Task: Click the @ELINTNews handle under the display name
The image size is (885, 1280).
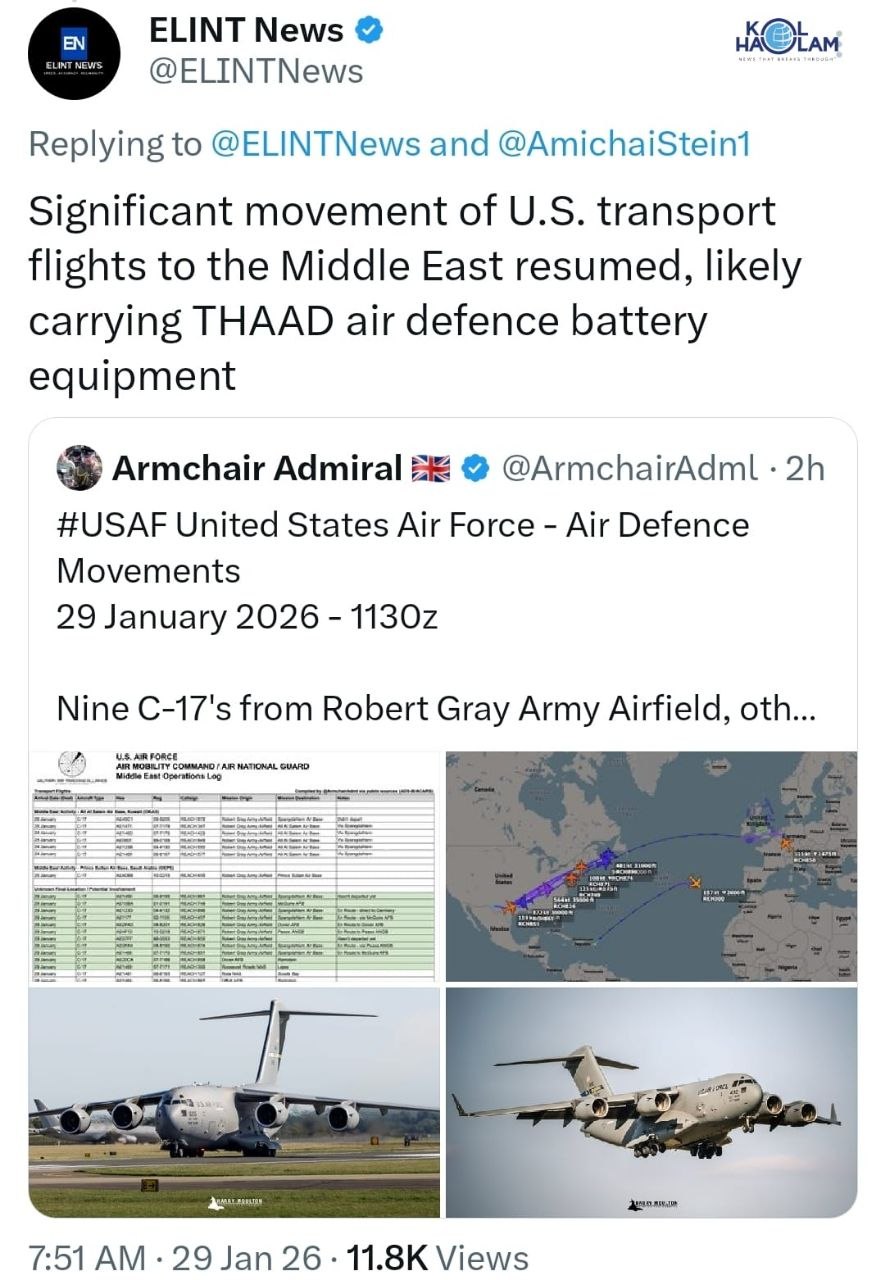Action: [x=256, y=72]
